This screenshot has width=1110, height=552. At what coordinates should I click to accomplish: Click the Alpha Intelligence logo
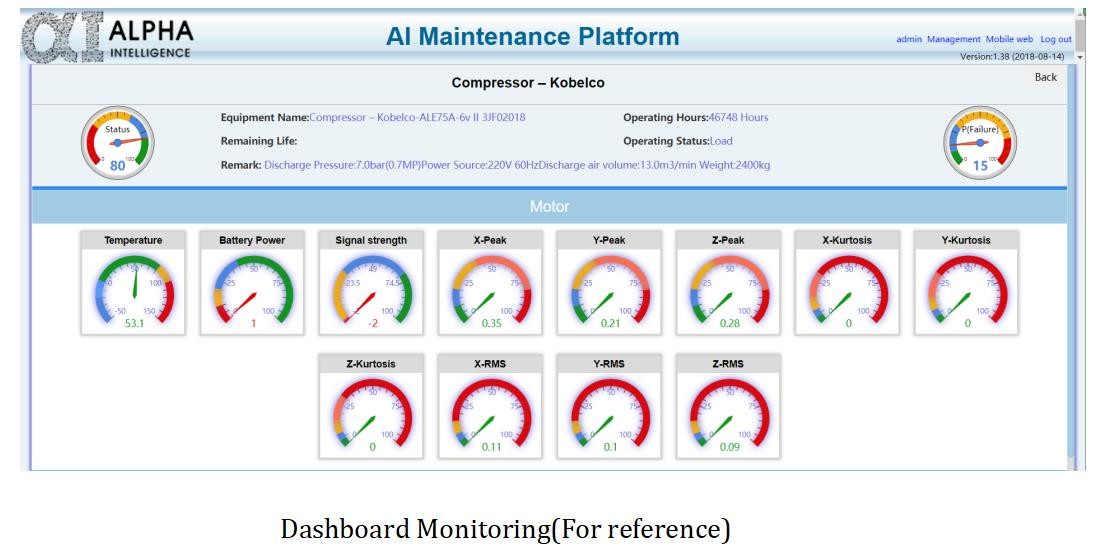tap(108, 37)
